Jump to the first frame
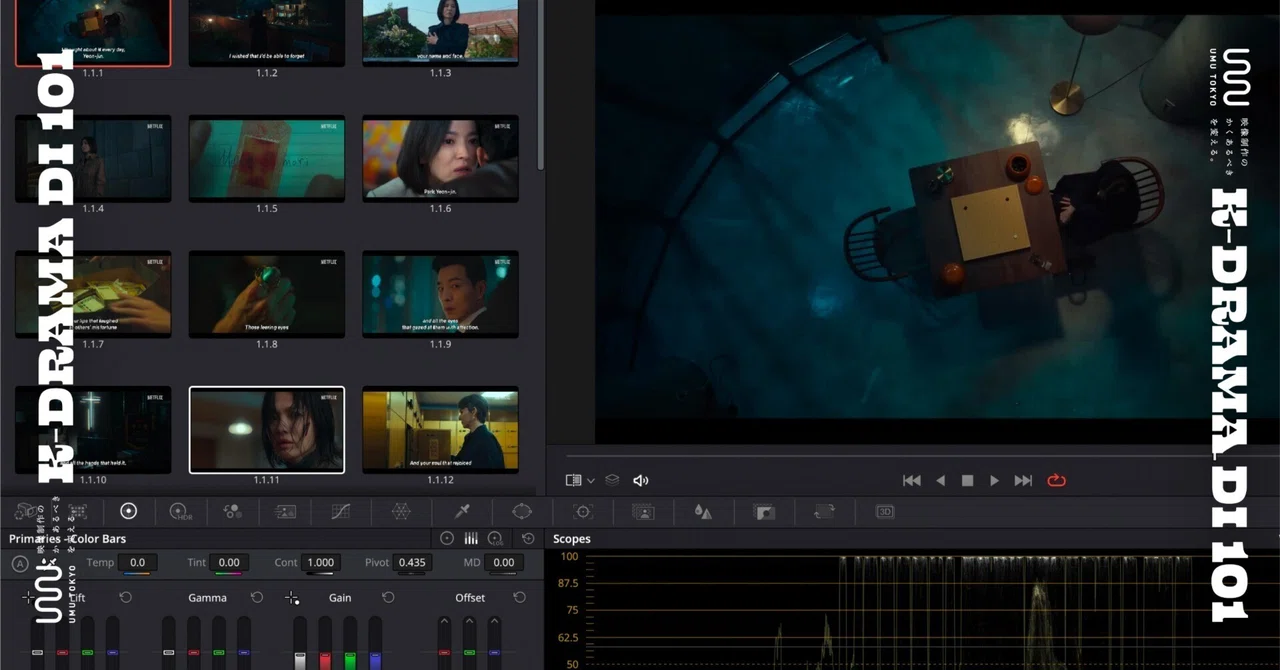This screenshot has height=670, width=1280. click(x=912, y=480)
